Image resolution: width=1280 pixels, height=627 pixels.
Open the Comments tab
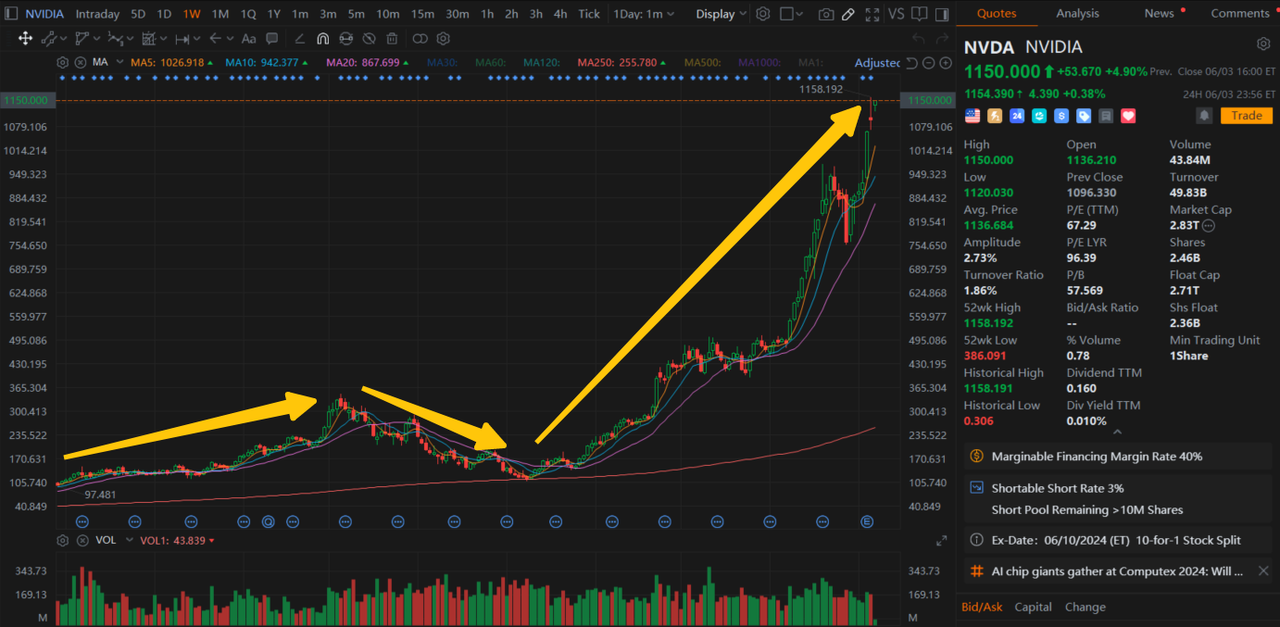(x=1240, y=13)
